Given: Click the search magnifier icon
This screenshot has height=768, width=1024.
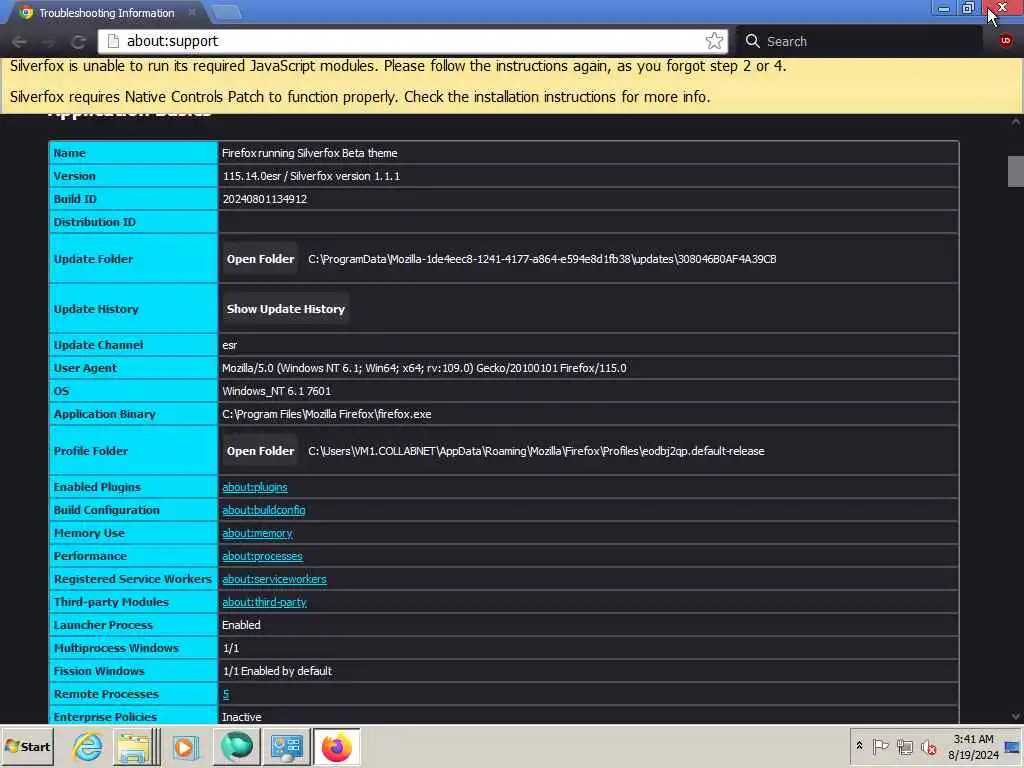Looking at the screenshot, I should [752, 41].
